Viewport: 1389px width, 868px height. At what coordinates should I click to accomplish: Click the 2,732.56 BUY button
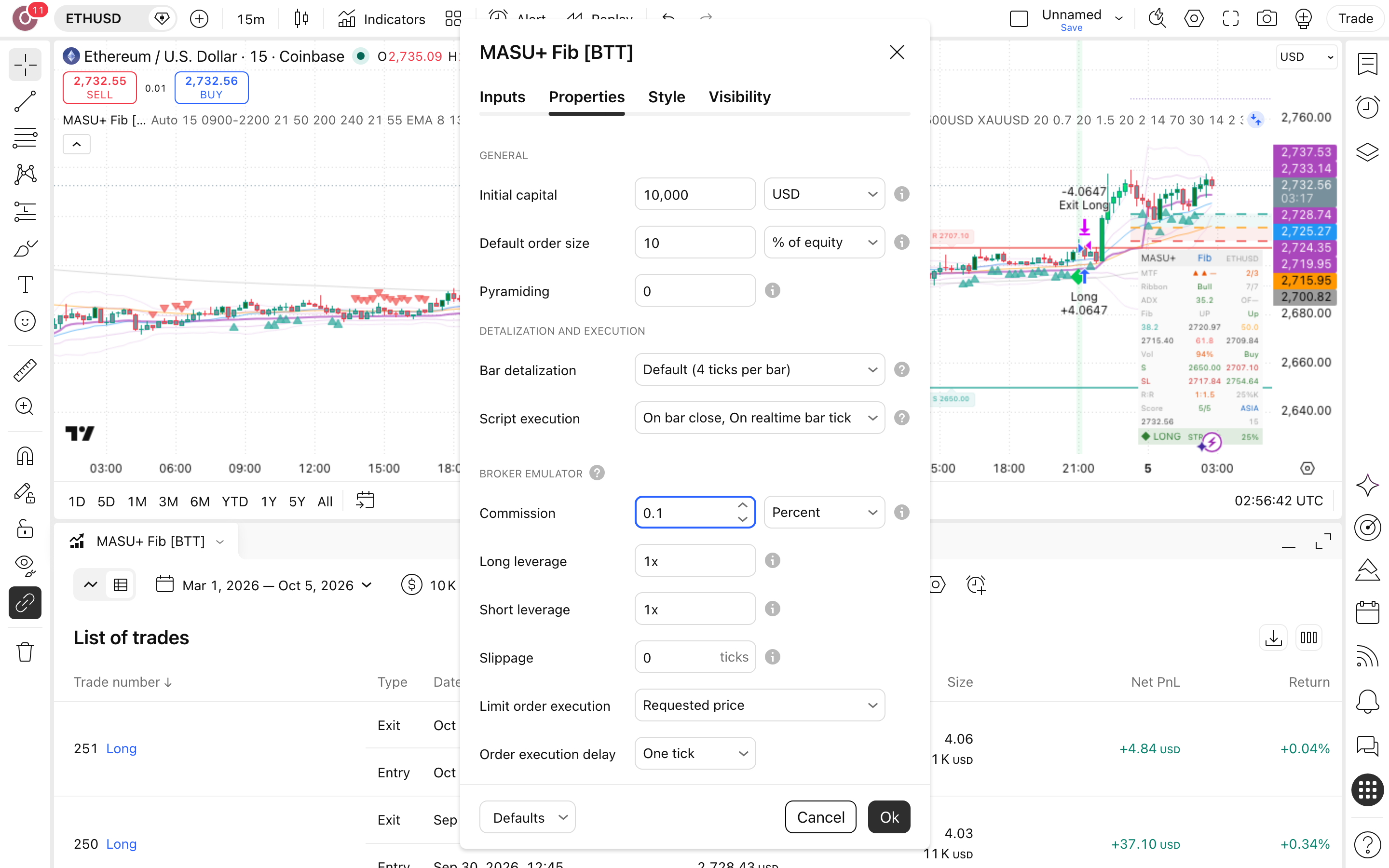coord(211,87)
